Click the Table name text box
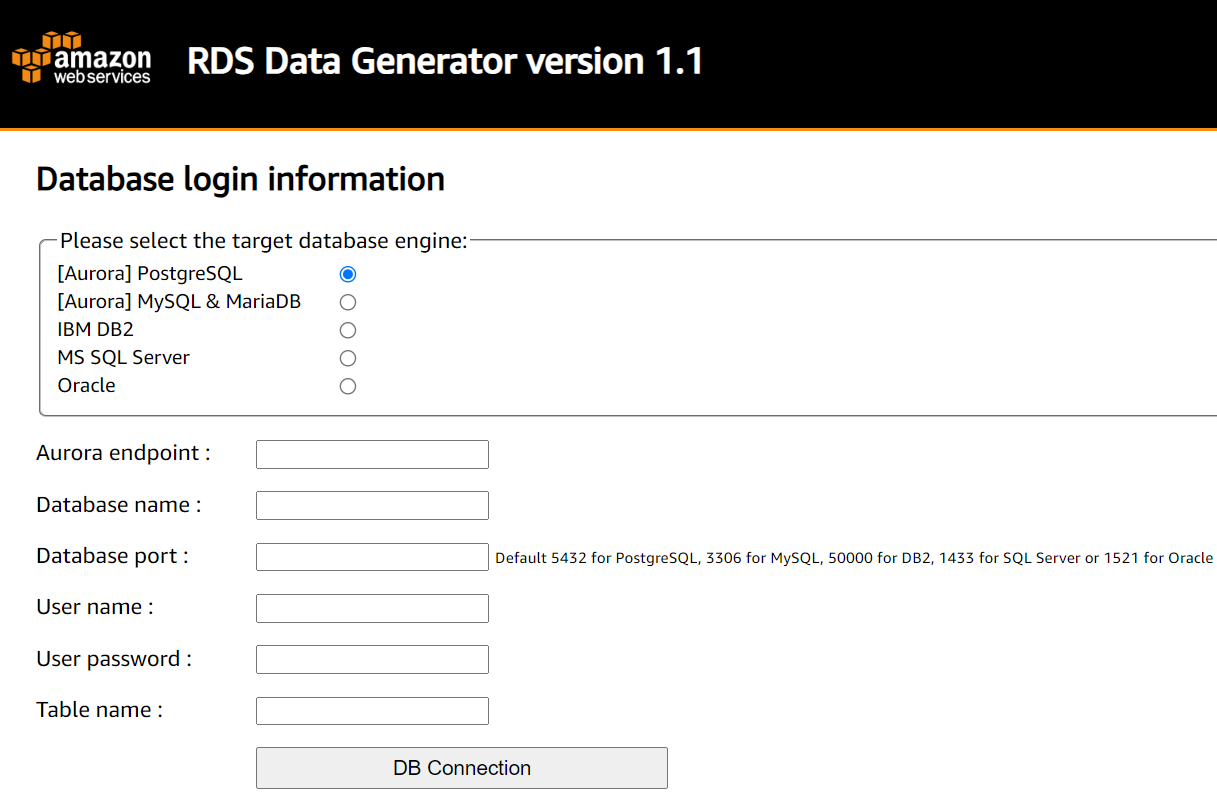The height and width of the screenshot is (795, 1217). (372, 711)
